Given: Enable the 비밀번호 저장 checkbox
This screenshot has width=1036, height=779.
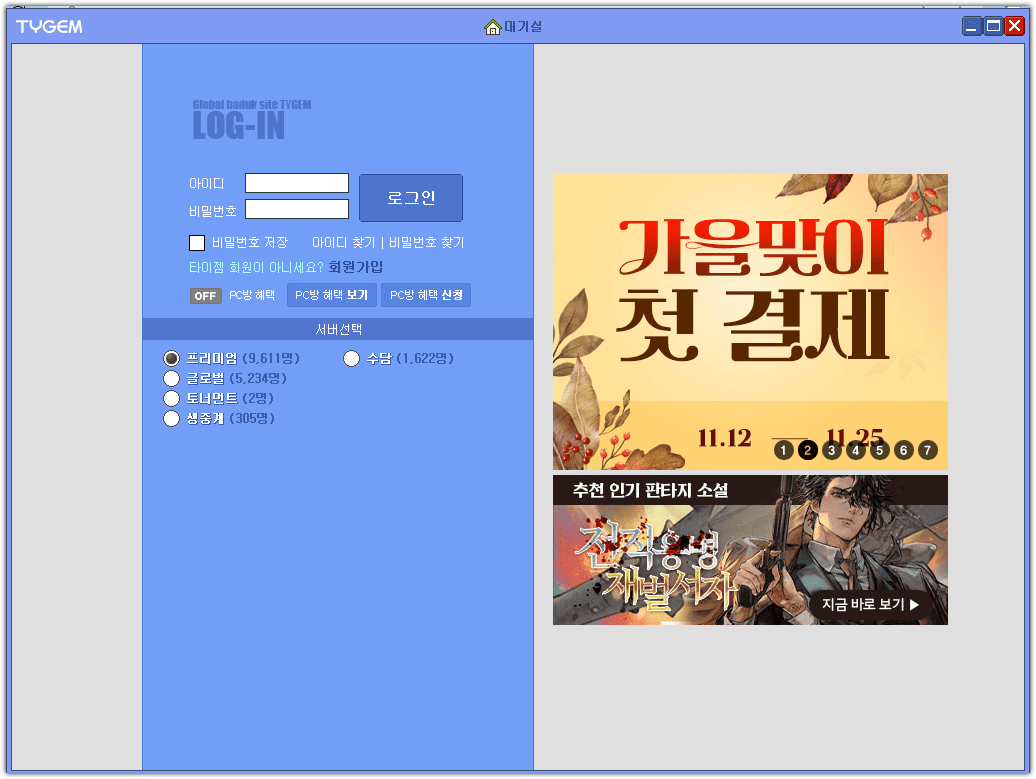Looking at the screenshot, I should (x=196, y=242).
